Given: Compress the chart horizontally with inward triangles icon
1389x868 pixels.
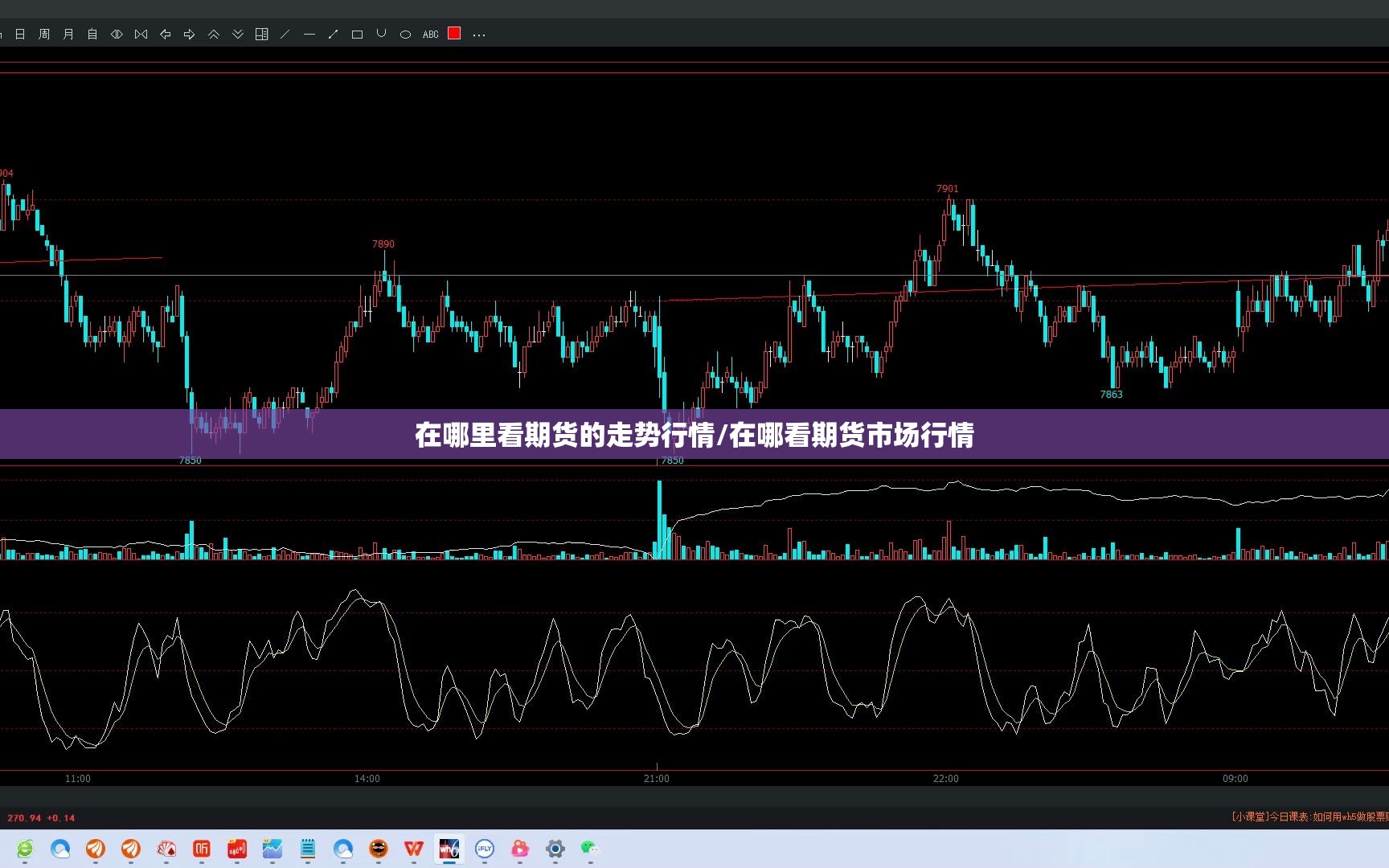Looking at the screenshot, I should 117,35.
